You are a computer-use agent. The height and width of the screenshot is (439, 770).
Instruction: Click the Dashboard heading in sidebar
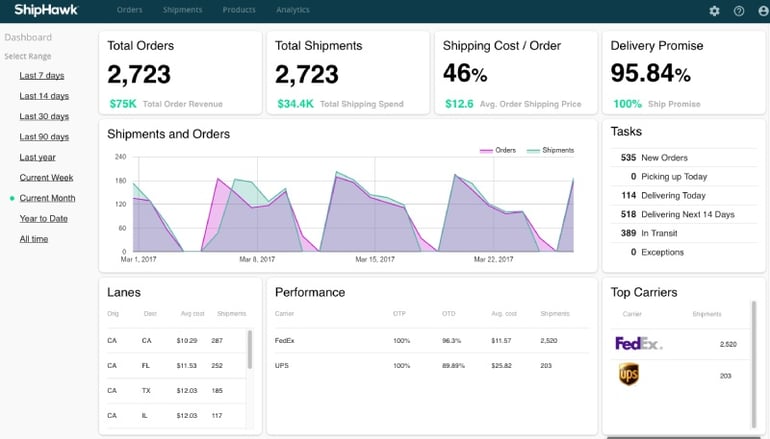(x=28, y=37)
